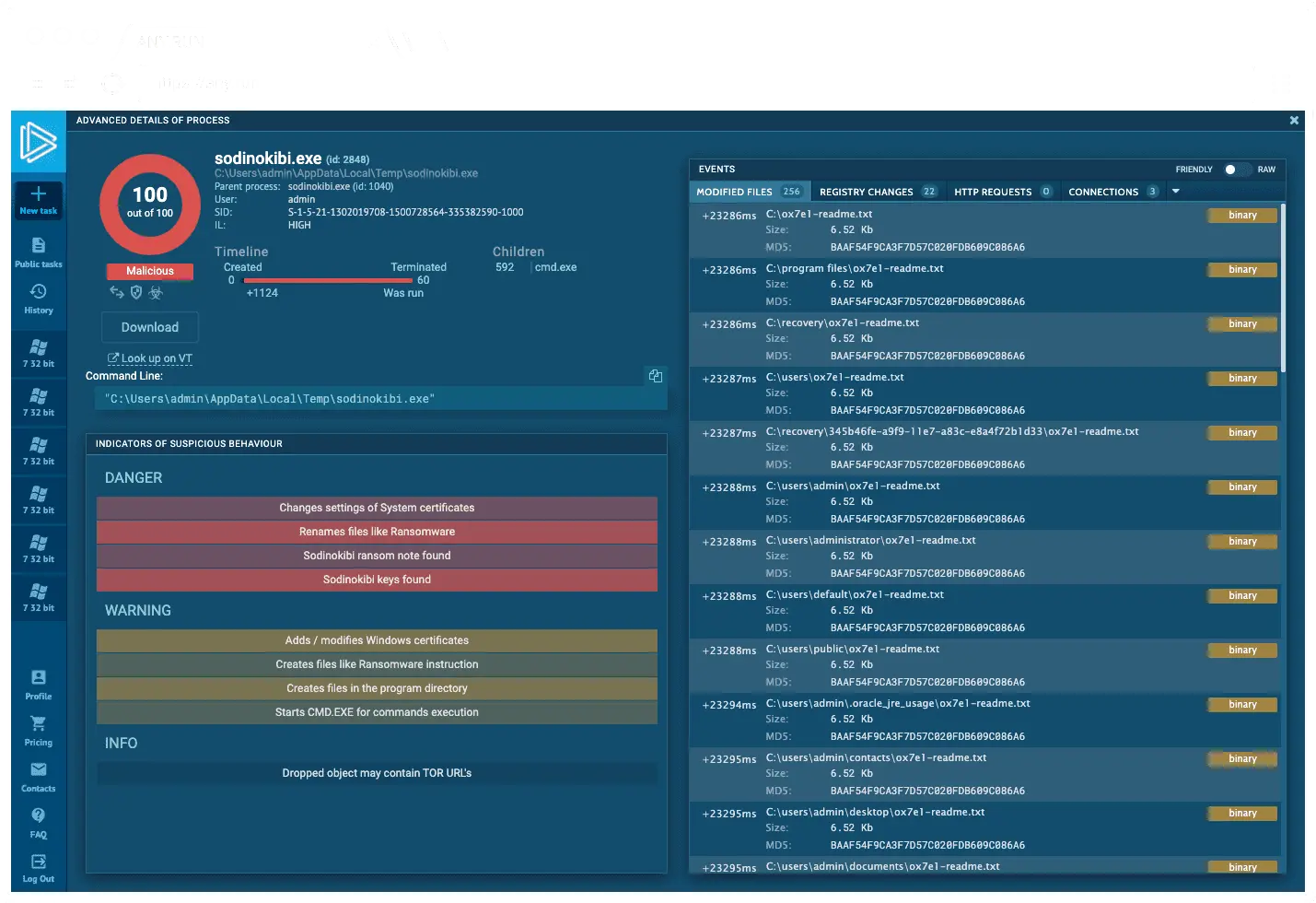Click the "Renames files like Ransomware" indicator
Screen dimensions: 1316x903
click(377, 532)
